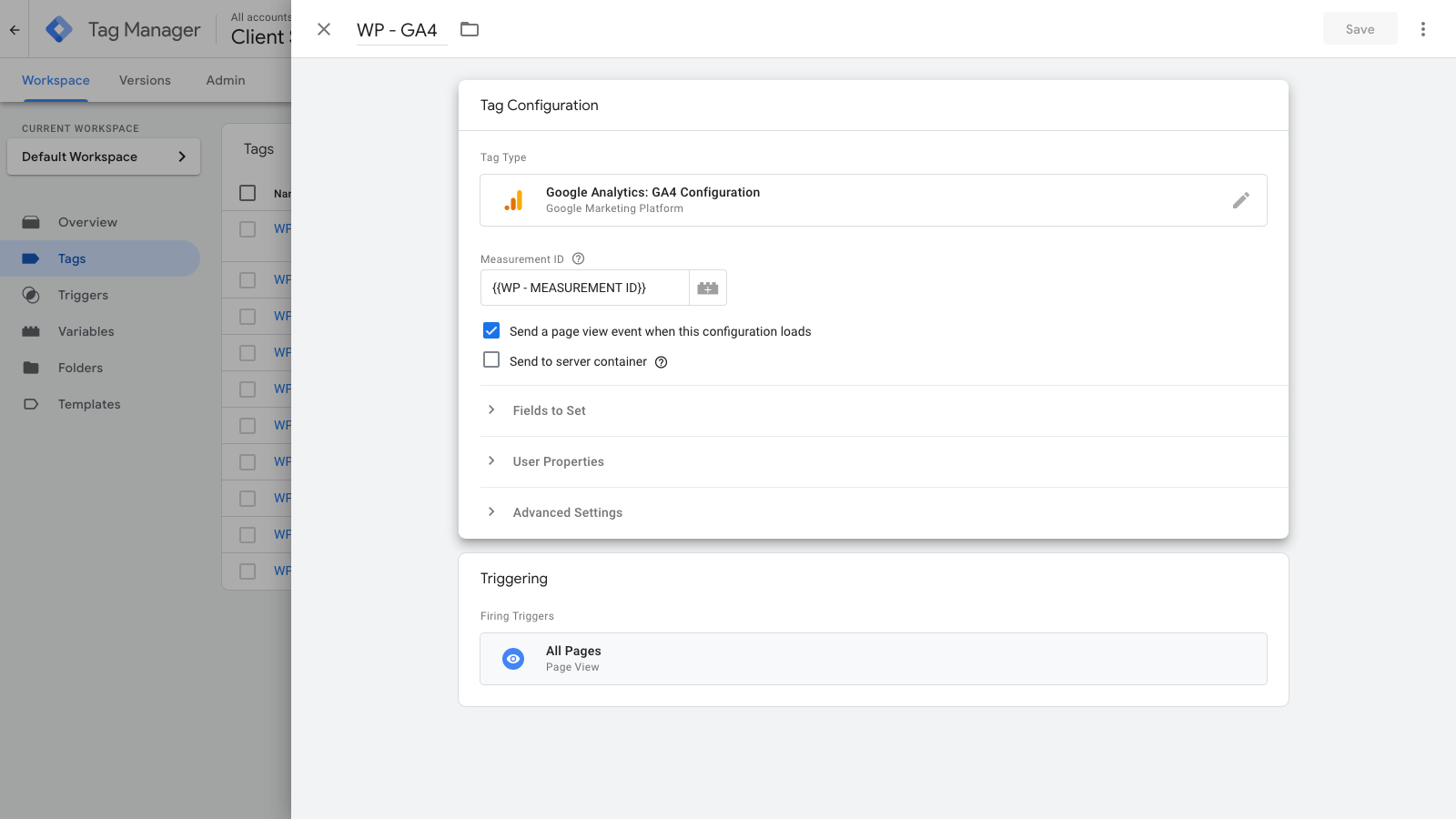Screen dimensions: 1456x819
Task: Click the Client account name in header
Action: (260, 37)
